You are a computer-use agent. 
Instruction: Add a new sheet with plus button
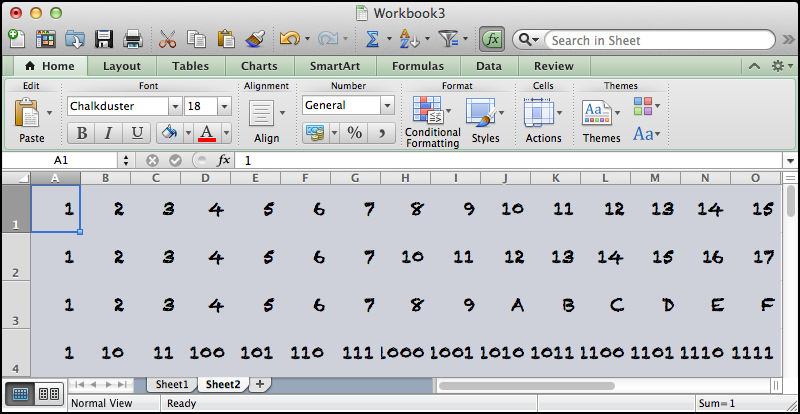coord(260,384)
